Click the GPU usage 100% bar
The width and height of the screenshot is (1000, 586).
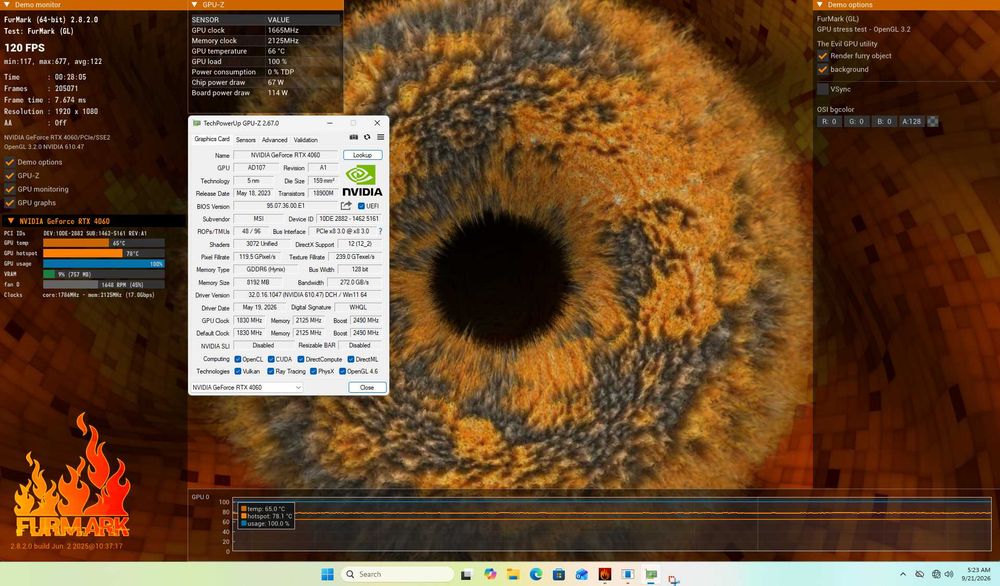(104, 263)
